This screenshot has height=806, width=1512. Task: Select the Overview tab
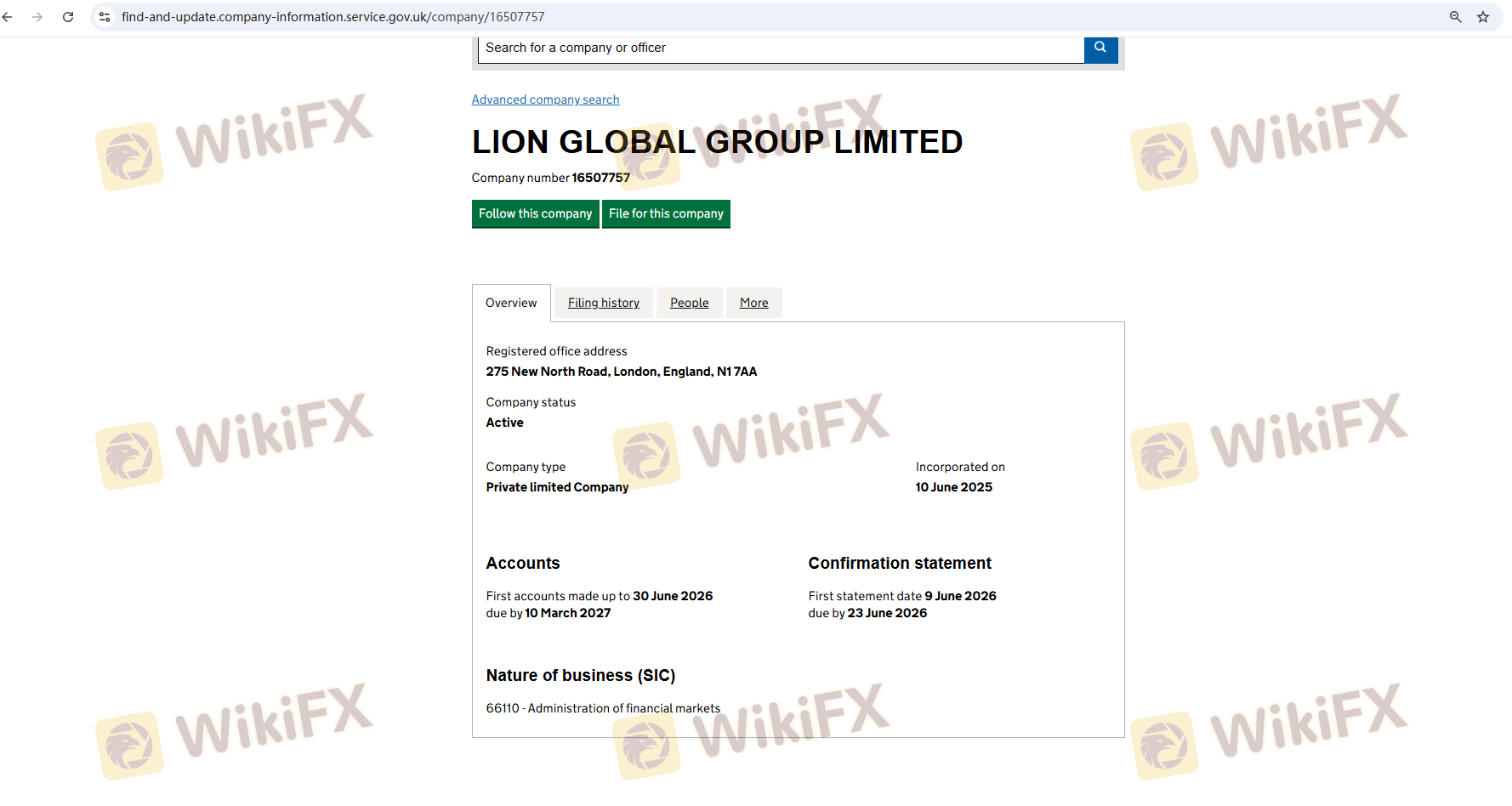pyautogui.click(x=511, y=304)
